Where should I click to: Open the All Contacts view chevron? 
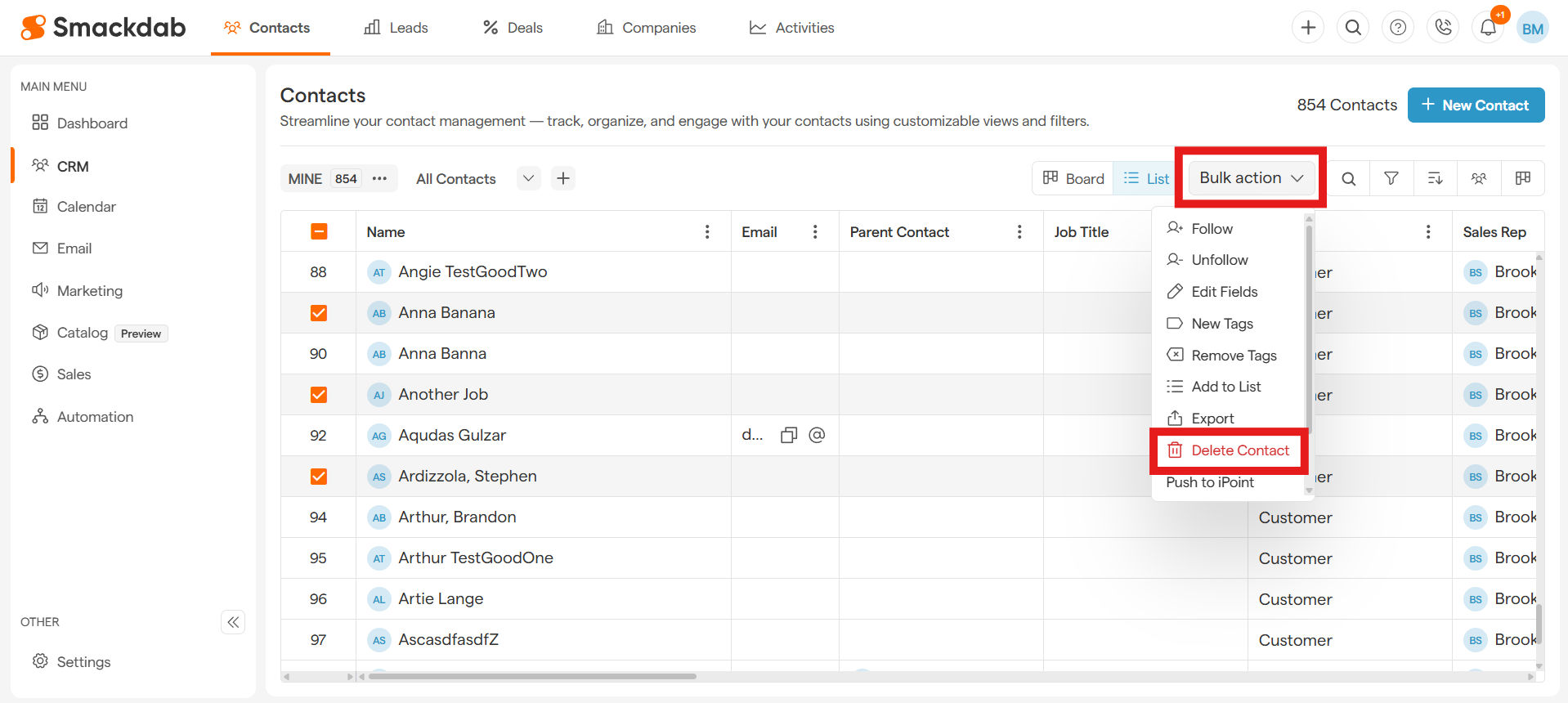click(x=528, y=178)
